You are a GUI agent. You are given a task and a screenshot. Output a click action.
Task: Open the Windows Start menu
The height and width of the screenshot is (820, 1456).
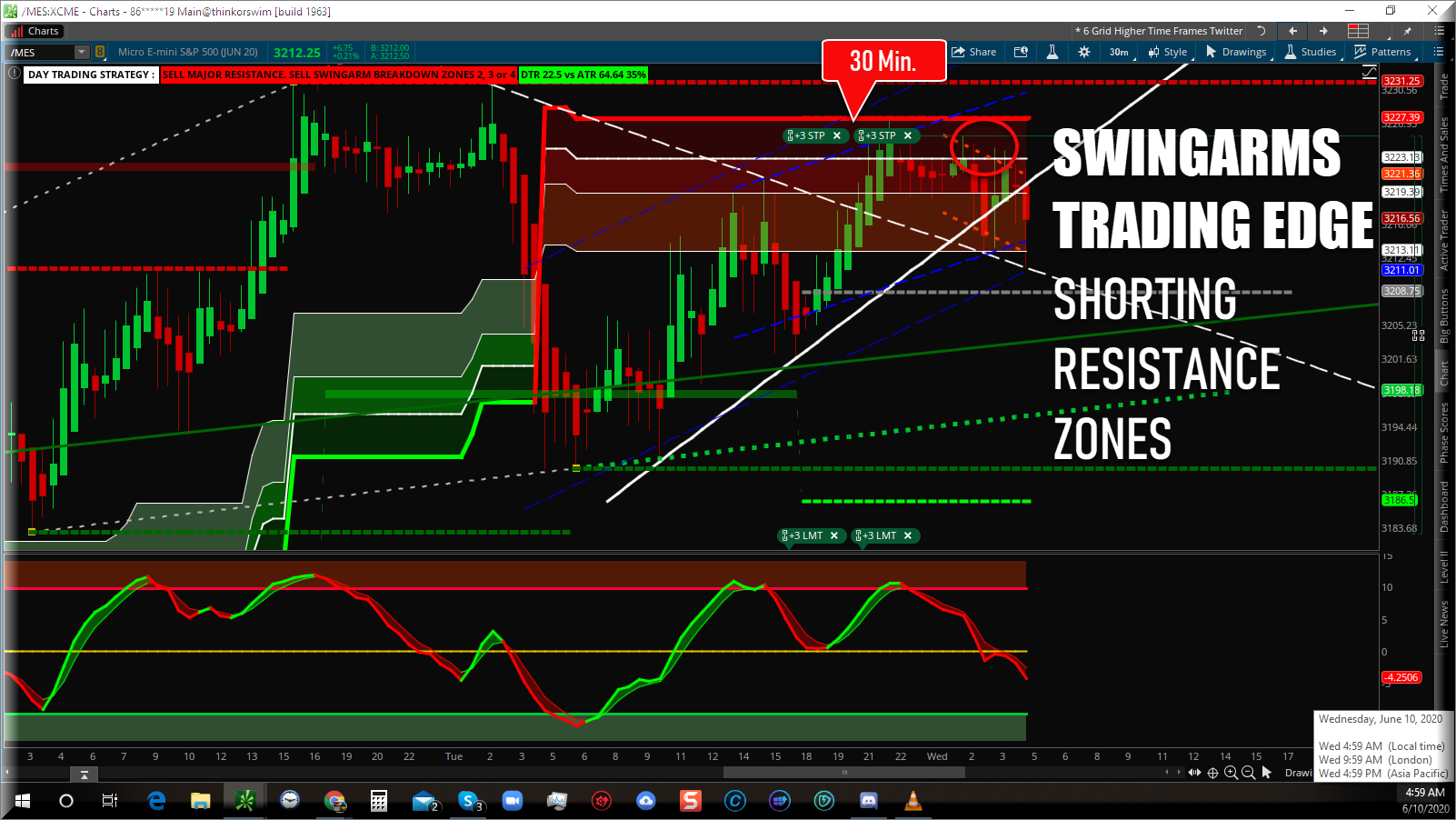click(x=23, y=801)
